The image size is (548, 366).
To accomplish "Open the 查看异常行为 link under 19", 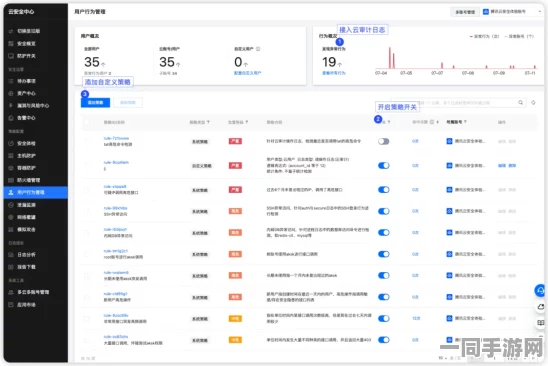I will (x=334, y=73).
